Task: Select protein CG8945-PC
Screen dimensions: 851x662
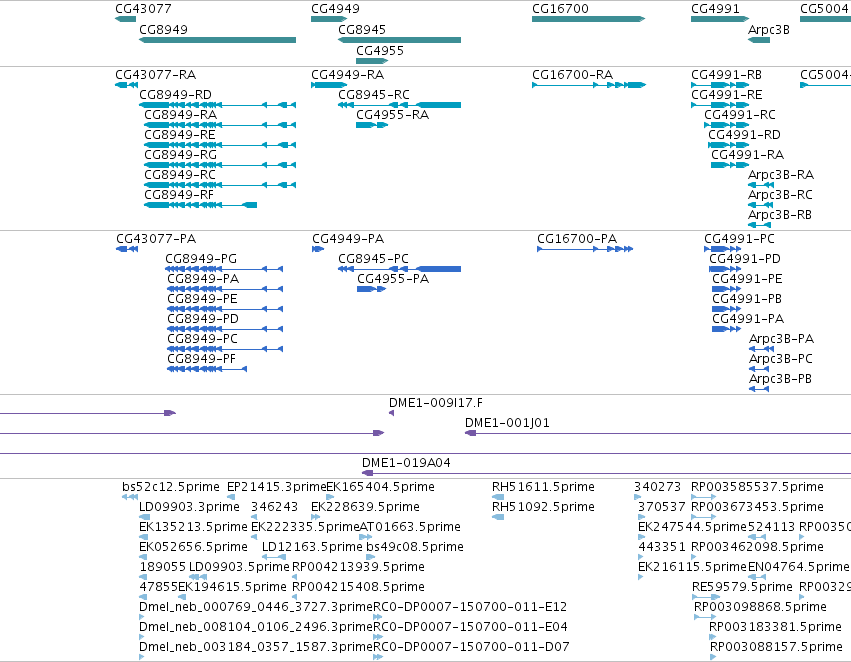Action: [x=373, y=259]
